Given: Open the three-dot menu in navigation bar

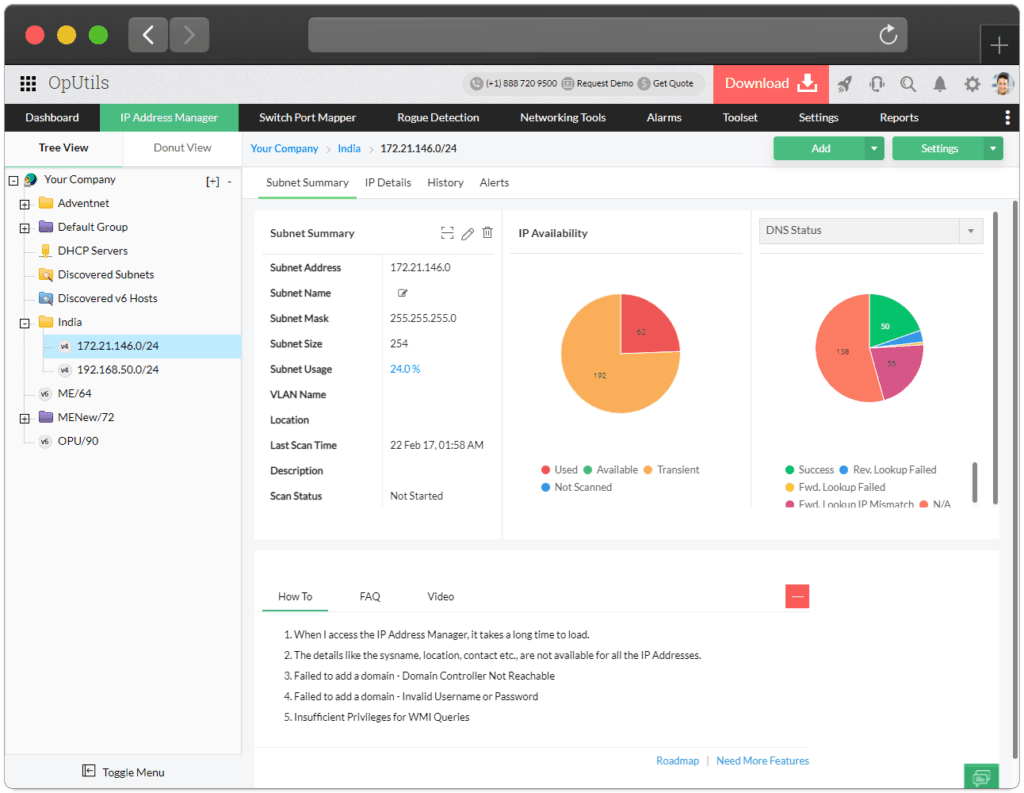Looking at the screenshot, I should pos(1008,118).
